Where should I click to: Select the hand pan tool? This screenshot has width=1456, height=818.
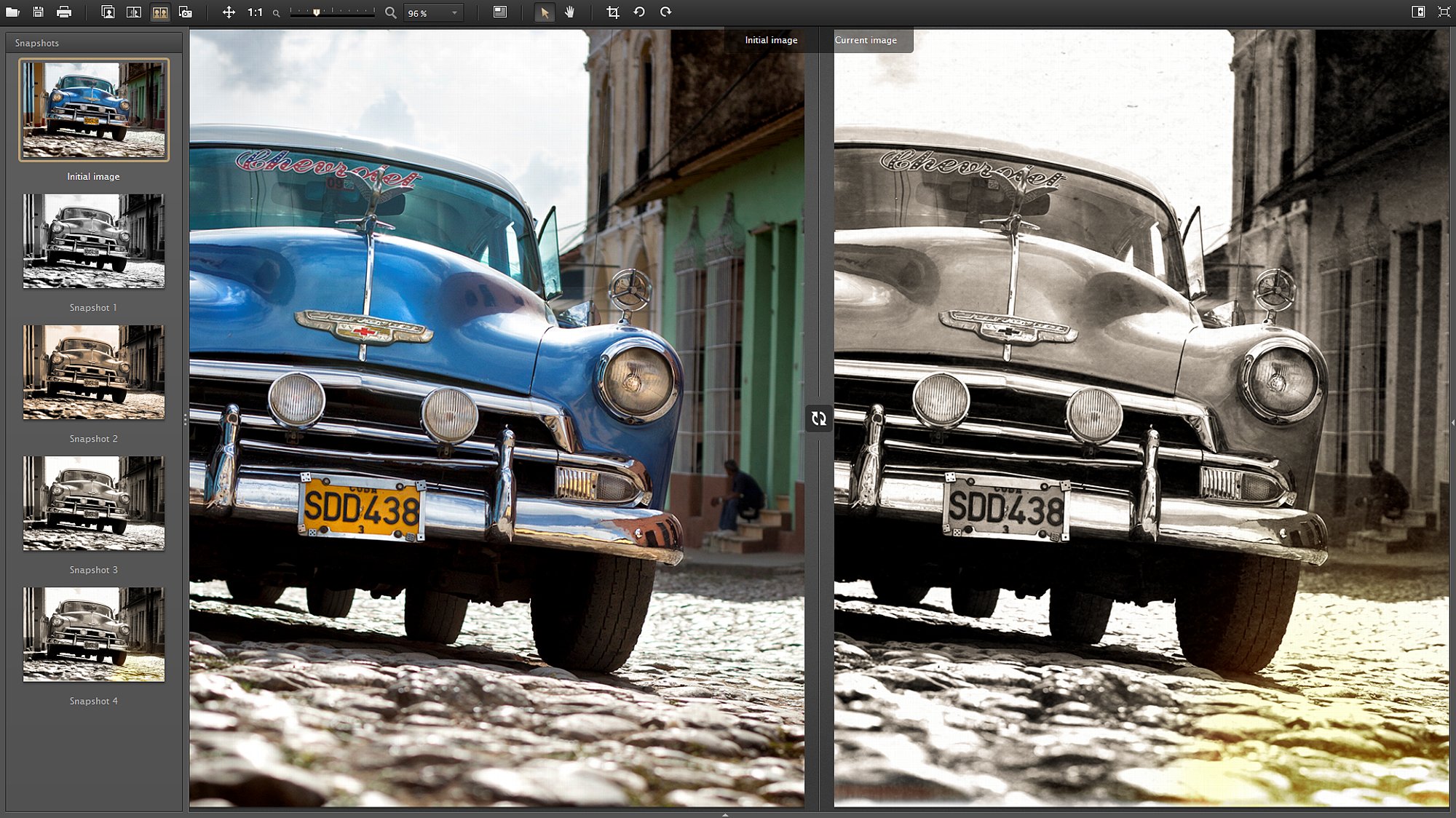click(569, 12)
